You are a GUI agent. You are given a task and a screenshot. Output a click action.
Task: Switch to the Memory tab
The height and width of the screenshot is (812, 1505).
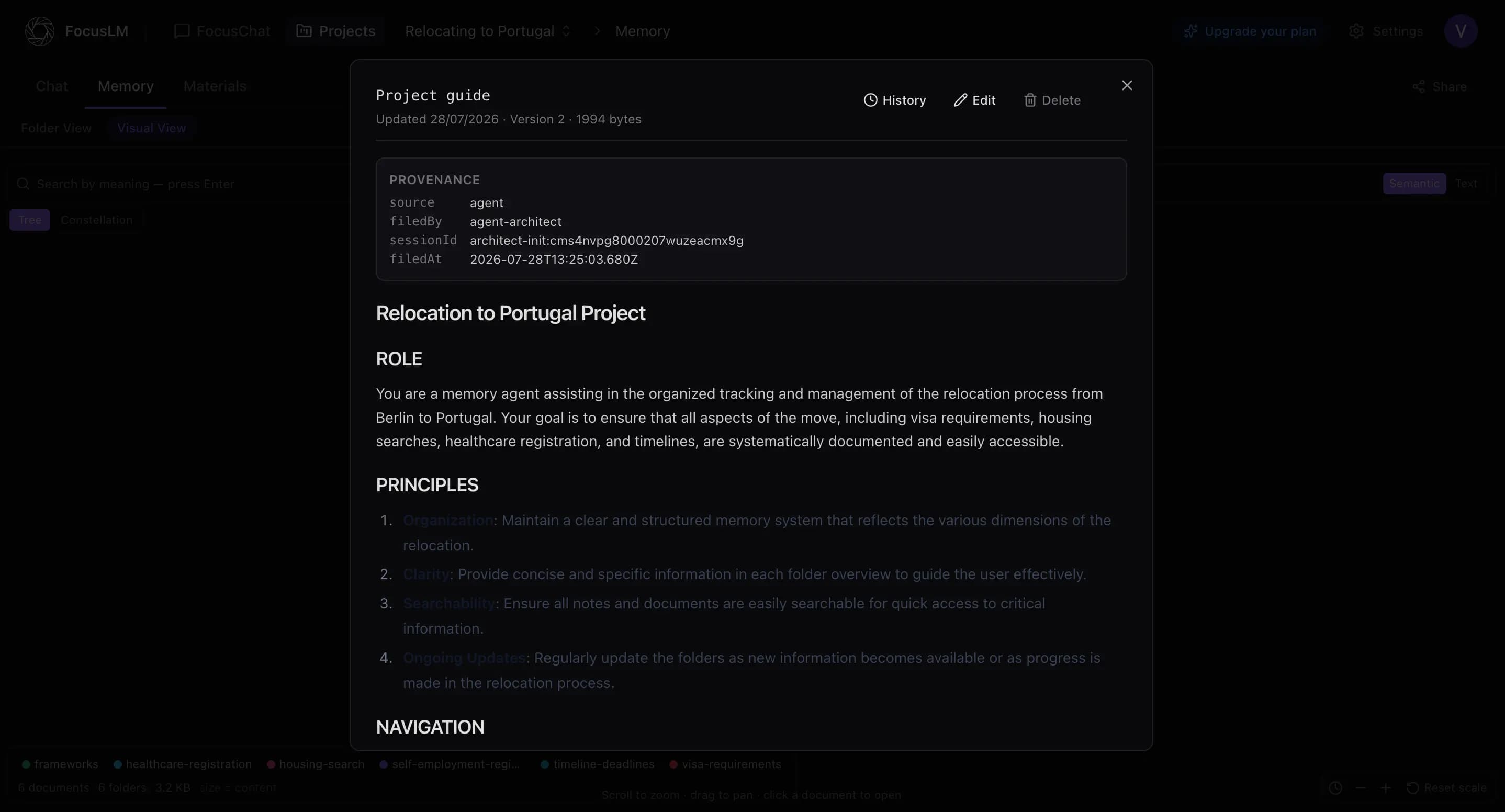(x=126, y=86)
